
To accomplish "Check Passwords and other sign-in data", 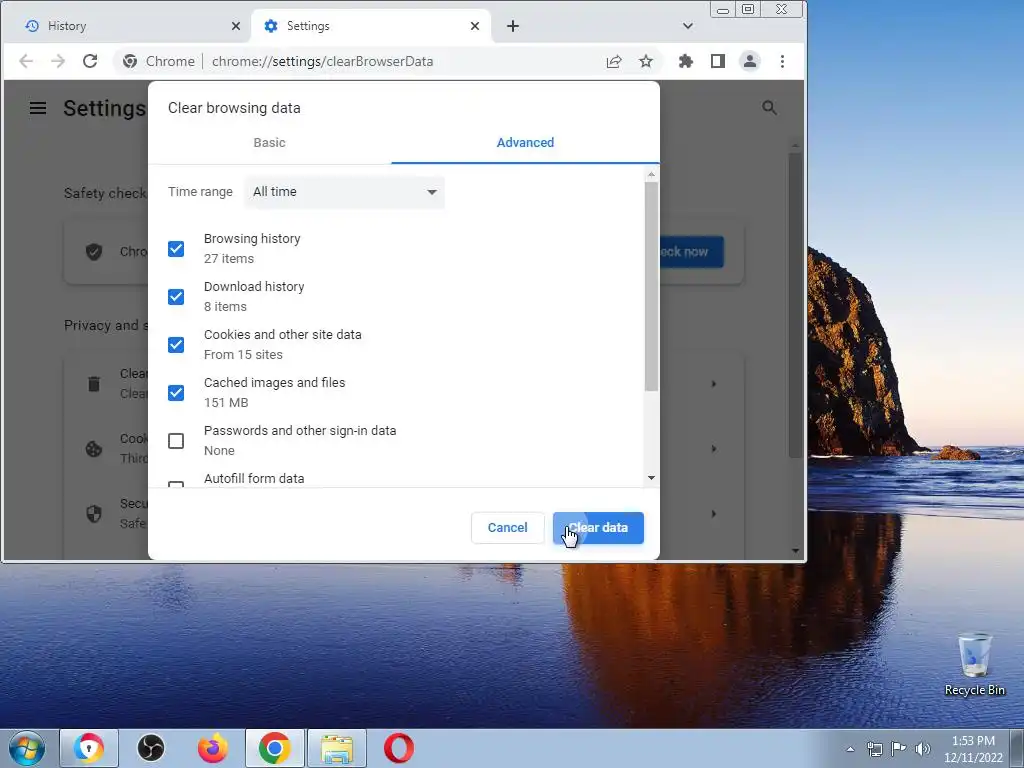I will pos(176,441).
